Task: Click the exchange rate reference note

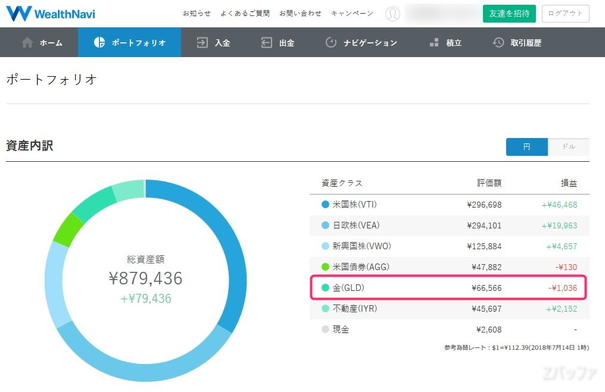Action: [517, 348]
